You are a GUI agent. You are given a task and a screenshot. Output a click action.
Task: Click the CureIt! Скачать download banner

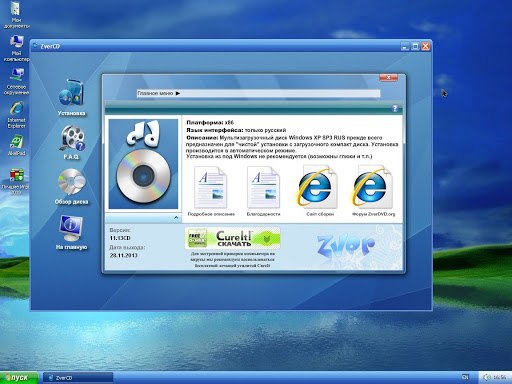232,238
